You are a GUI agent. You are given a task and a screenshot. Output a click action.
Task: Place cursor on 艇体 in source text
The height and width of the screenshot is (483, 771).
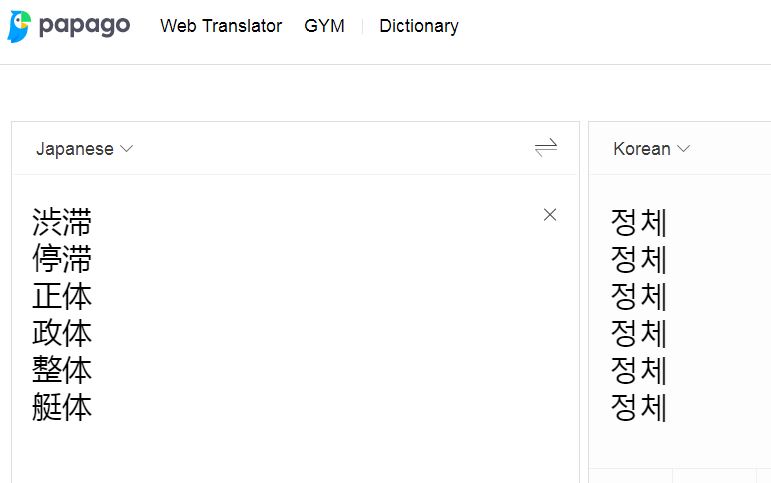point(62,407)
